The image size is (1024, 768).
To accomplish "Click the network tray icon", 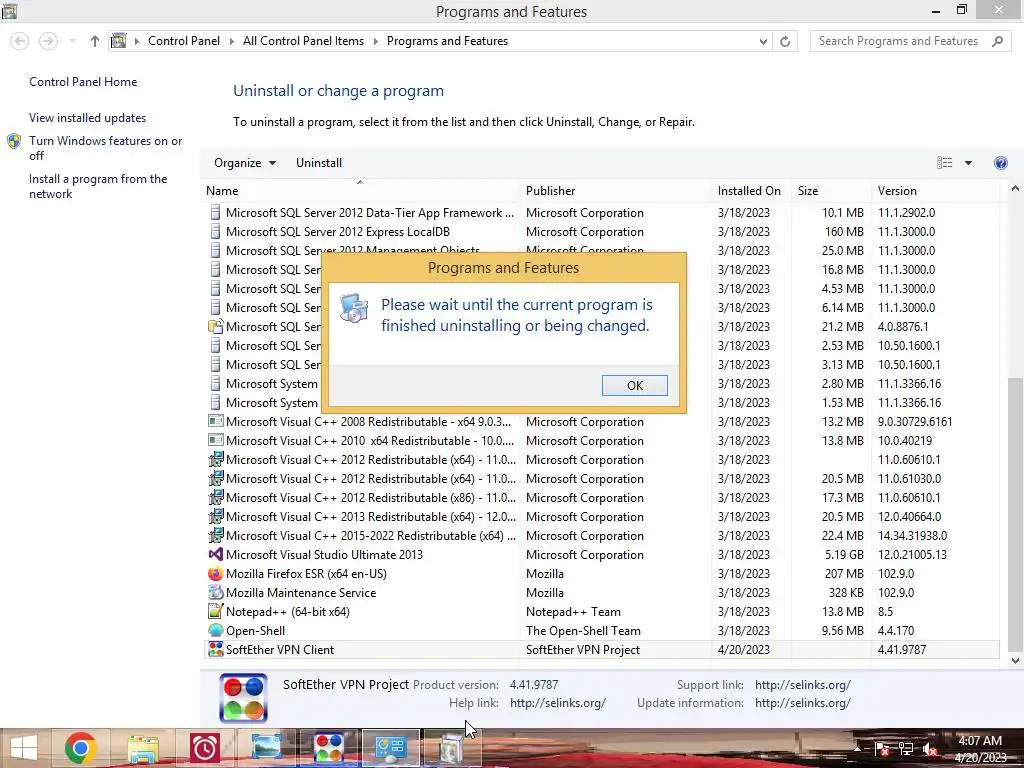I will point(906,748).
